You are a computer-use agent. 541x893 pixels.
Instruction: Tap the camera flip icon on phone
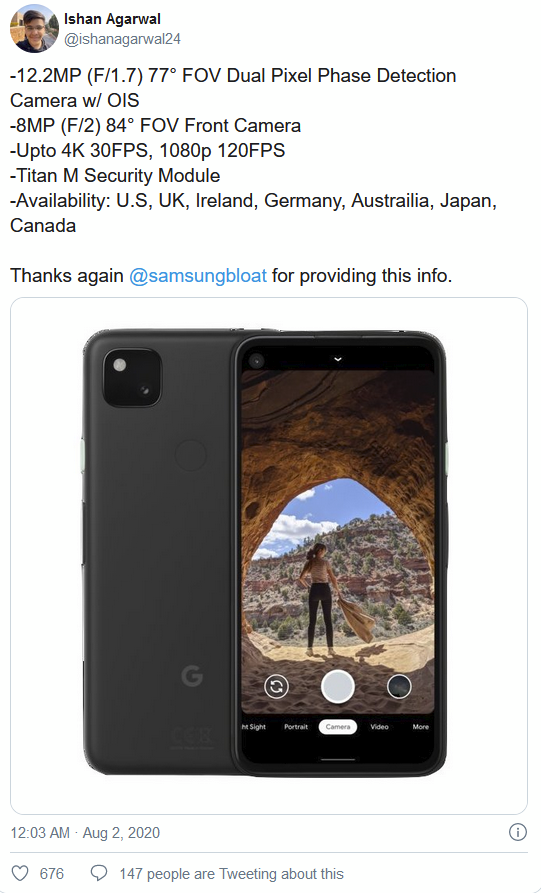[277, 686]
